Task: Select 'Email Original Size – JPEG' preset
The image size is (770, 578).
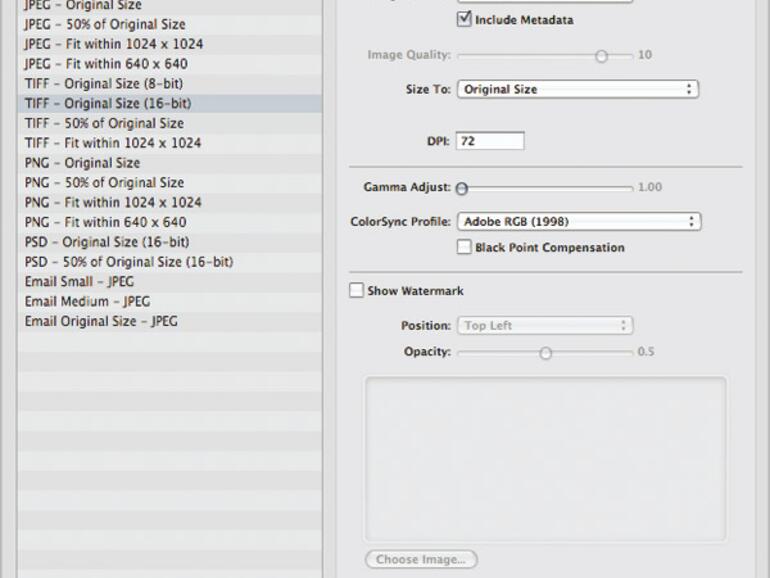Action: [x=170, y=321]
